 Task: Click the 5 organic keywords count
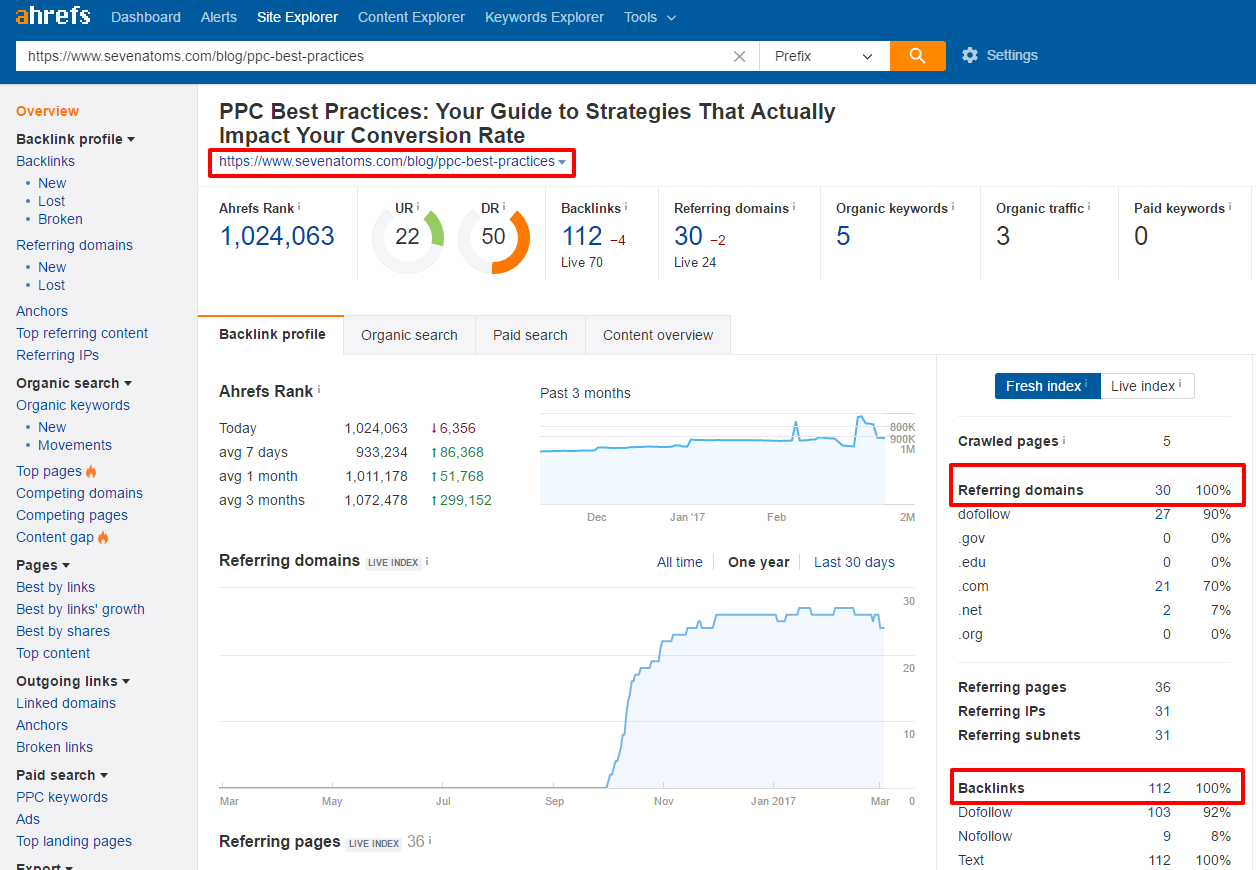point(843,236)
